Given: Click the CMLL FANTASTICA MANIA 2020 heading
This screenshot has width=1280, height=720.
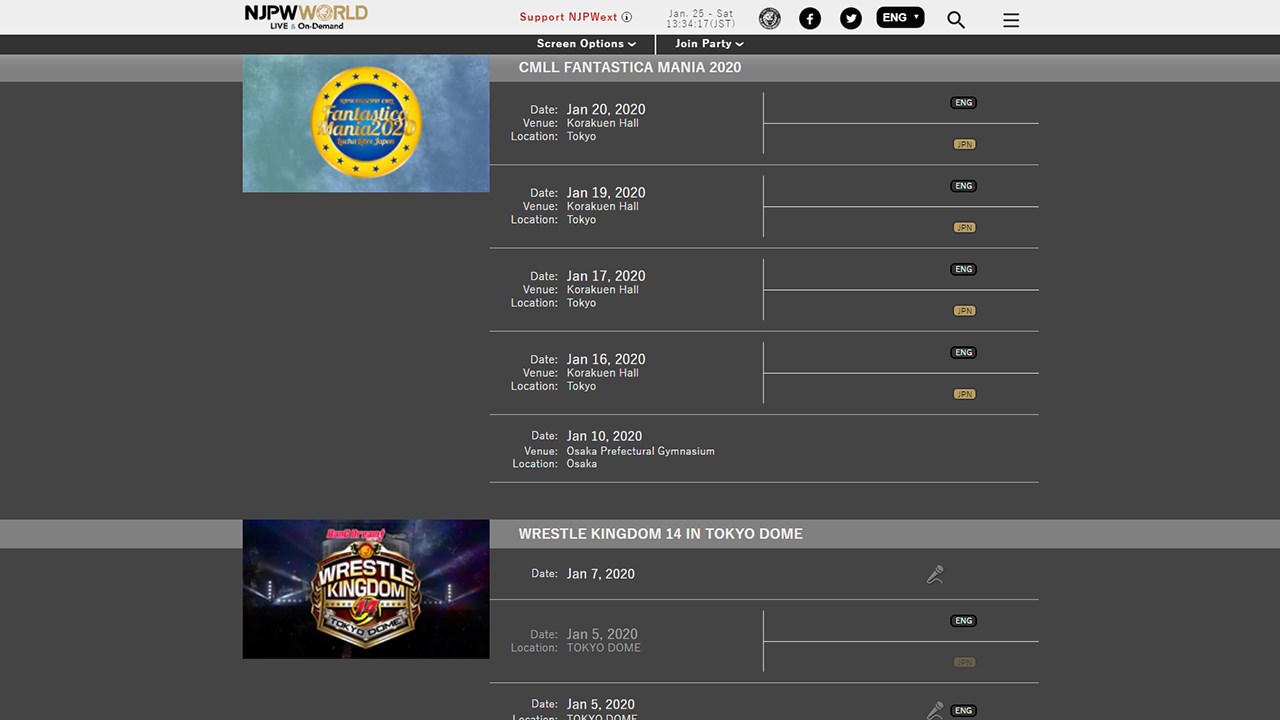Looking at the screenshot, I should coord(630,68).
